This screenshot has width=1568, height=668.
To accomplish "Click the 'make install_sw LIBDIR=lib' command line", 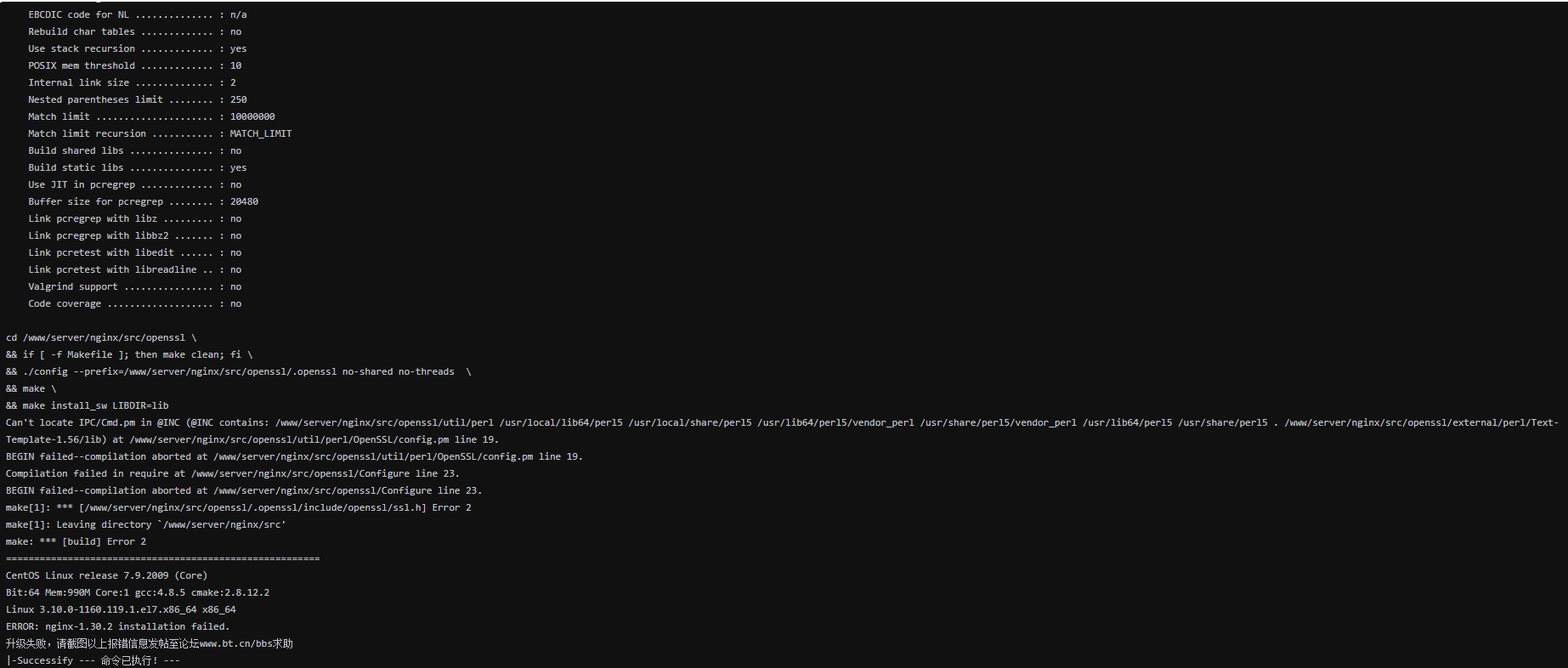I will (x=88, y=405).
